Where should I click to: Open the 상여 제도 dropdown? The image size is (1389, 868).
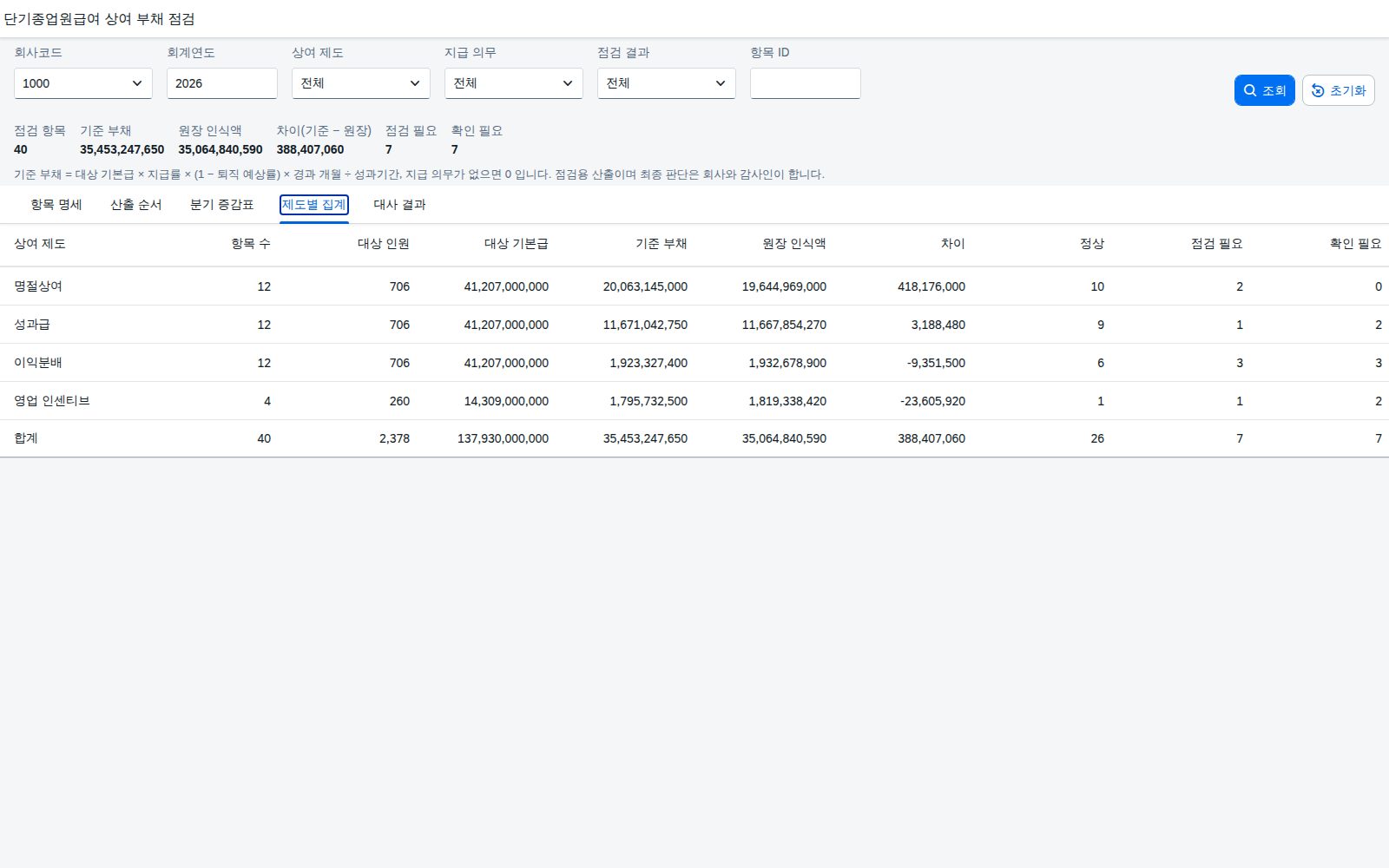[x=361, y=83]
